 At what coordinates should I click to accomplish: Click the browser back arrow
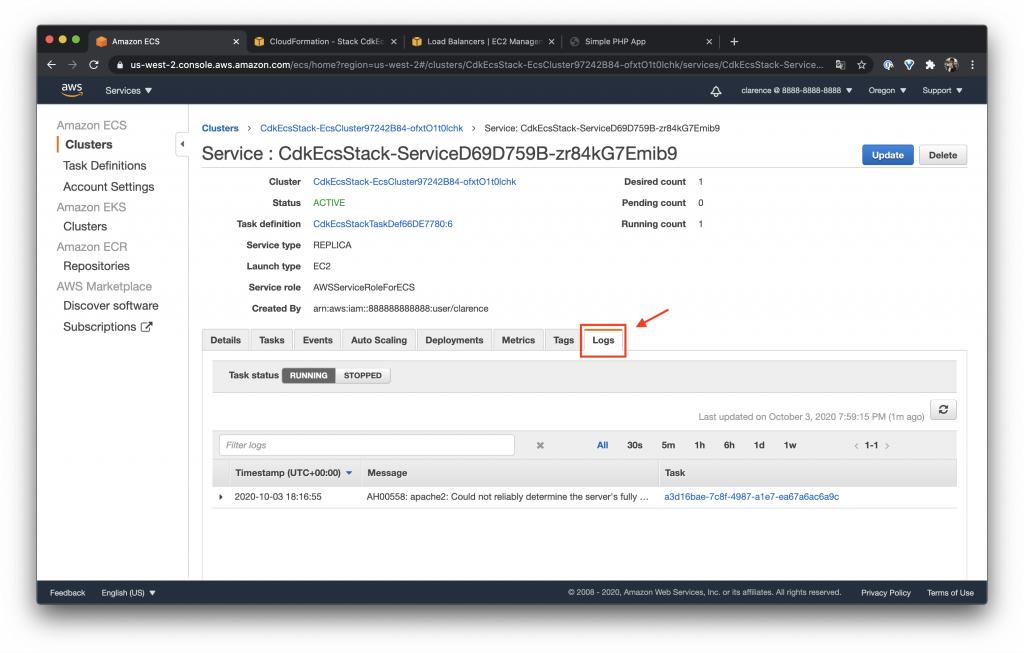pyautogui.click(x=52, y=65)
